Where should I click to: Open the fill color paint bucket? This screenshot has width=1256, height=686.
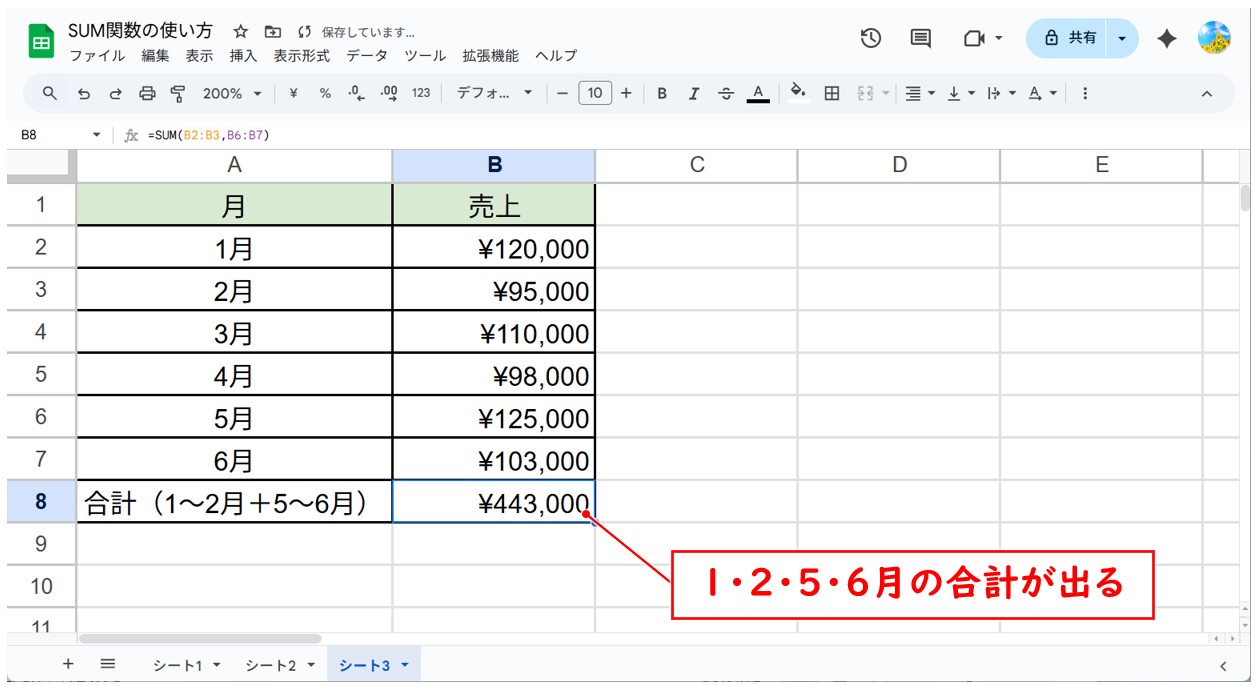[x=797, y=92]
